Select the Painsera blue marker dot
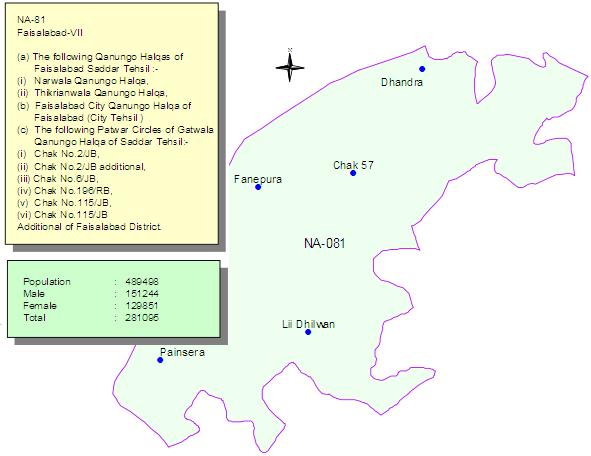 [x=160, y=360]
